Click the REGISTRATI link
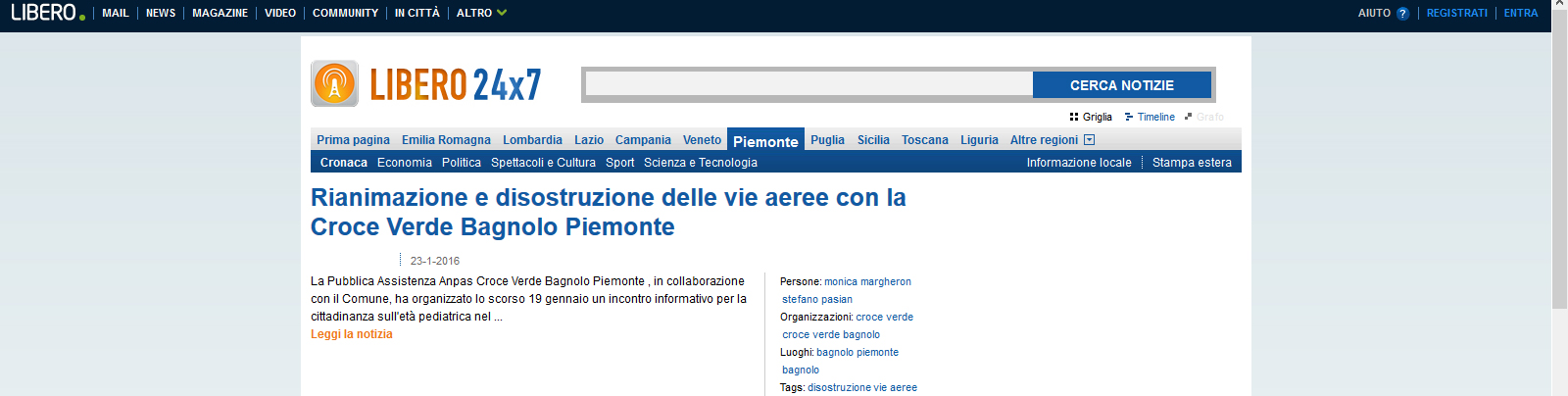This screenshot has height=396, width=1568. point(1456,14)
